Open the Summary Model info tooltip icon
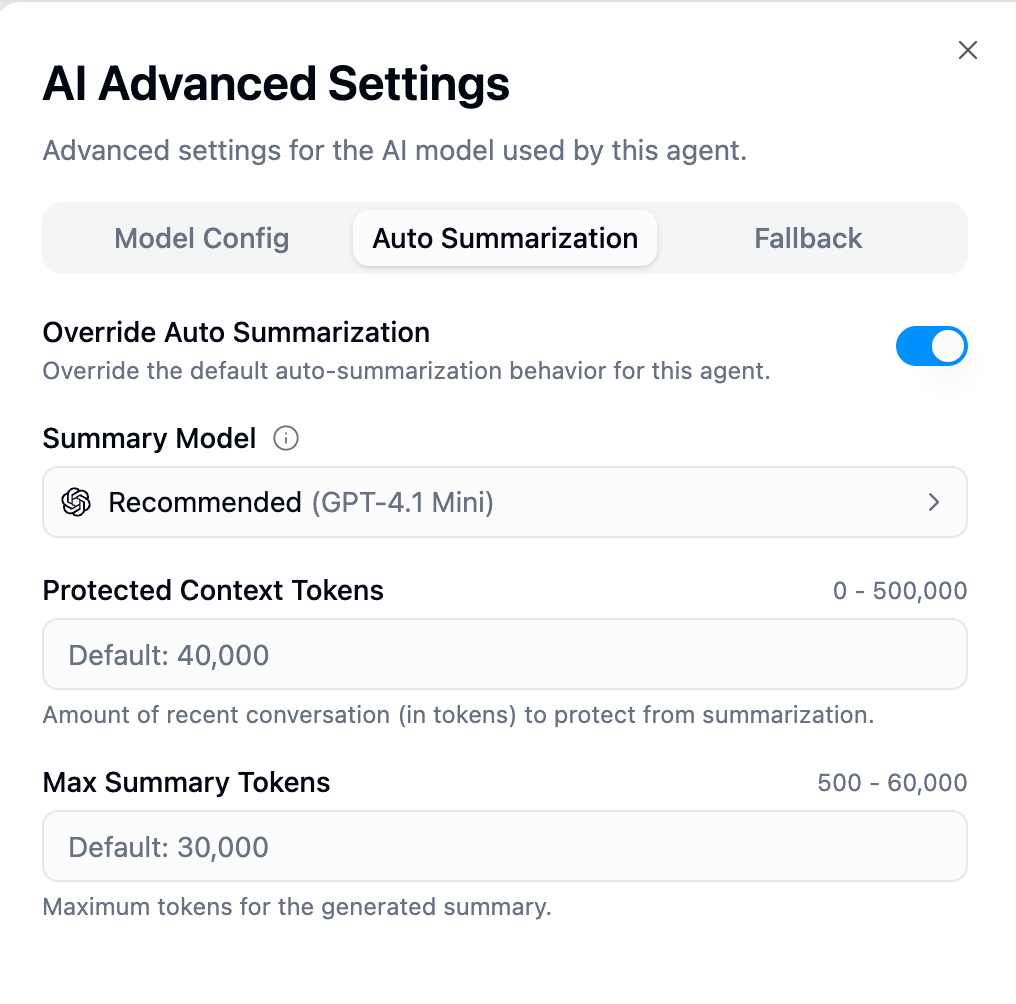 coord(286,438)
